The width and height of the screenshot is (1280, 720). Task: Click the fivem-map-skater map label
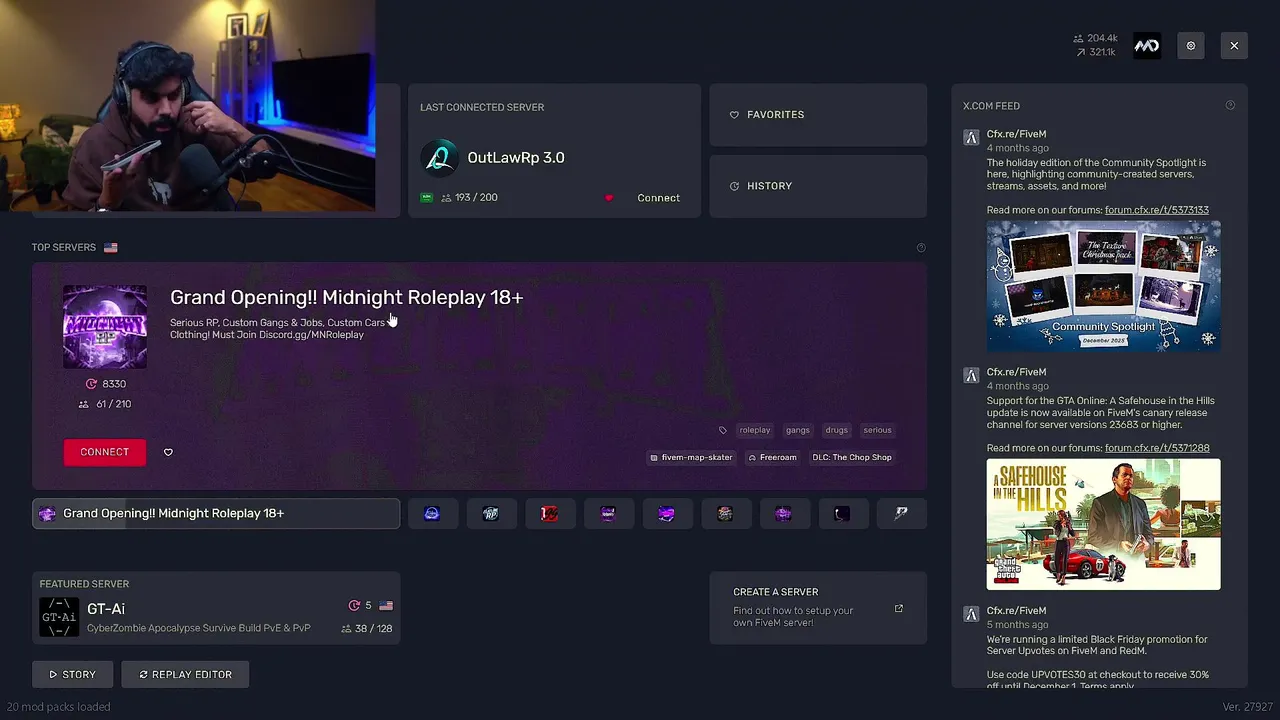[x=692, y=457]
